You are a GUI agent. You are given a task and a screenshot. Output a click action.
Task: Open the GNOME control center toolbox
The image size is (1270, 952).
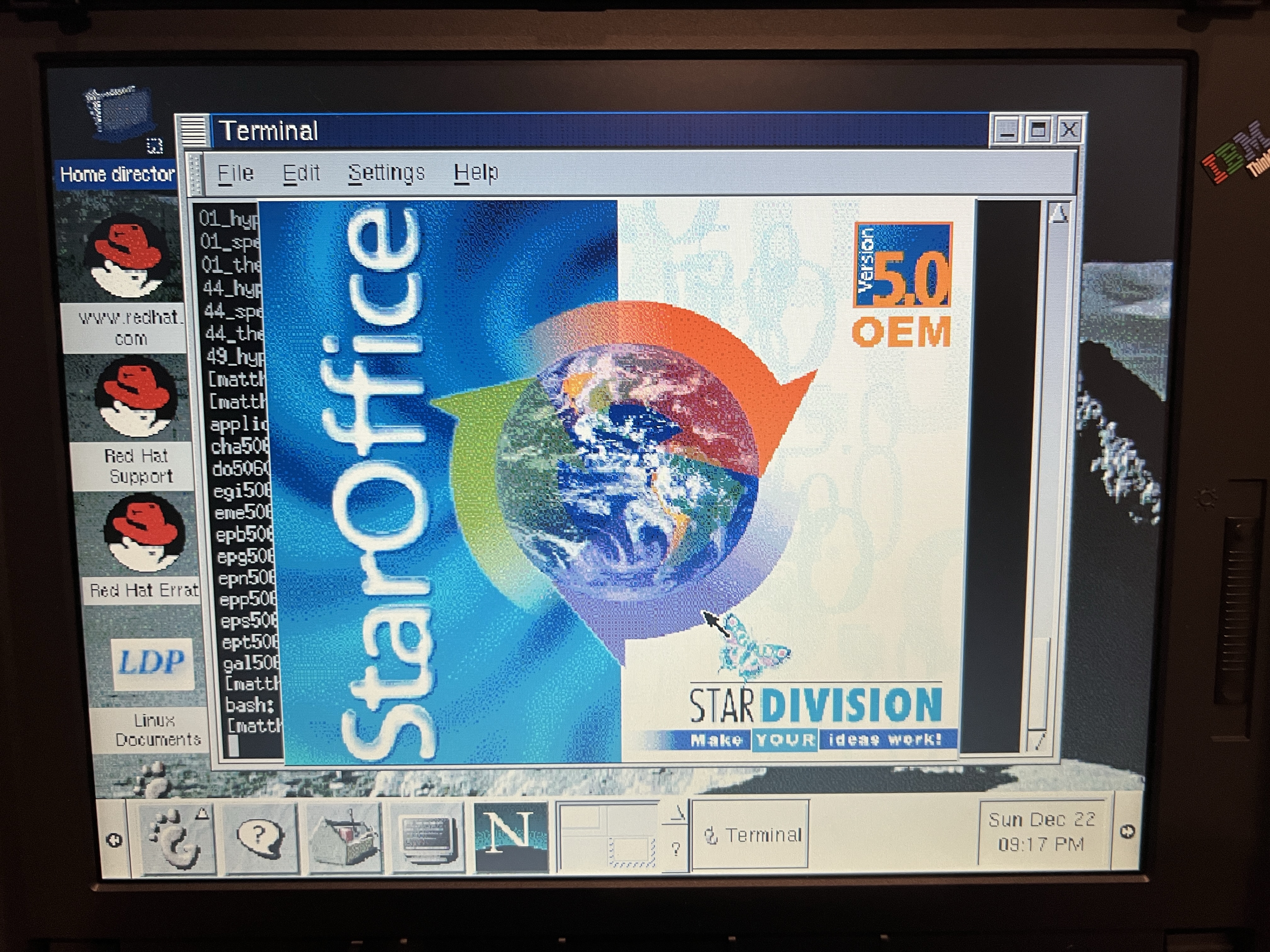pyautogui.click(x=343, y=838)
